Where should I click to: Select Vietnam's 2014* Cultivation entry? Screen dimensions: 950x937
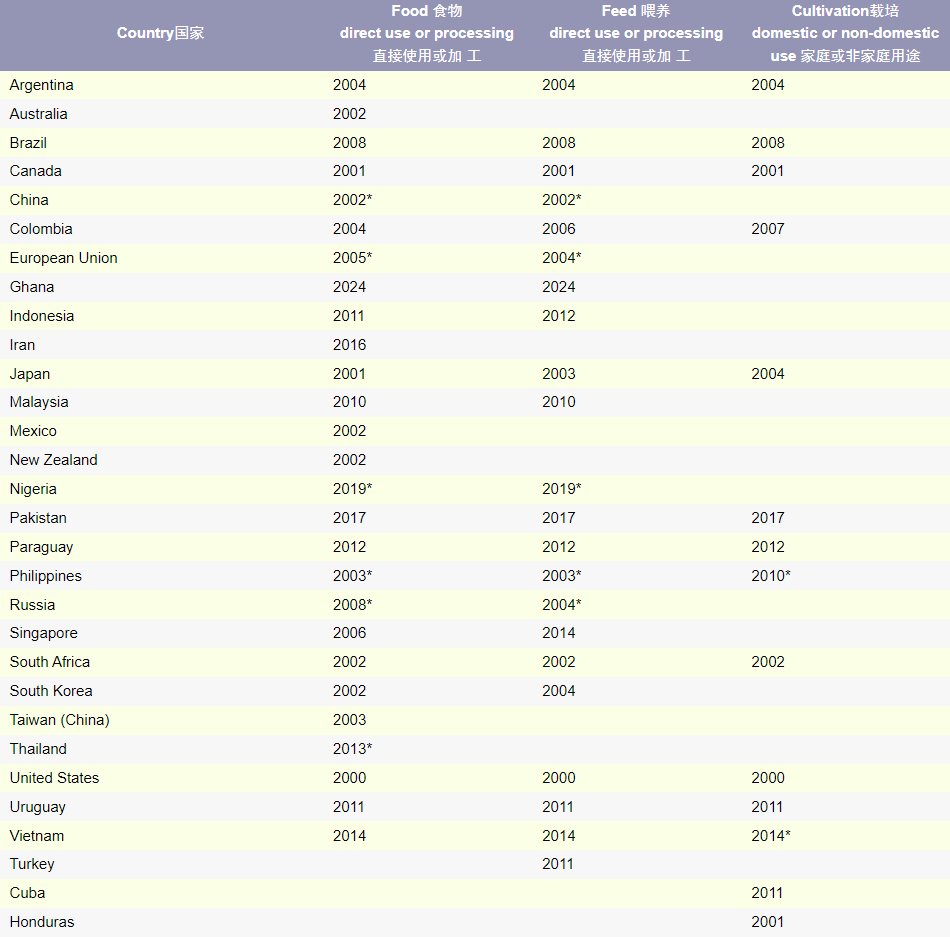point(771,836)
